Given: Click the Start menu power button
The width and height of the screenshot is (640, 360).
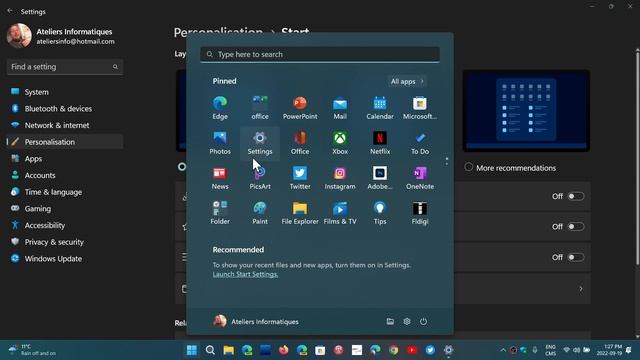Looking at the screenshot, I should pyautogui.click(x=423, y=322).
